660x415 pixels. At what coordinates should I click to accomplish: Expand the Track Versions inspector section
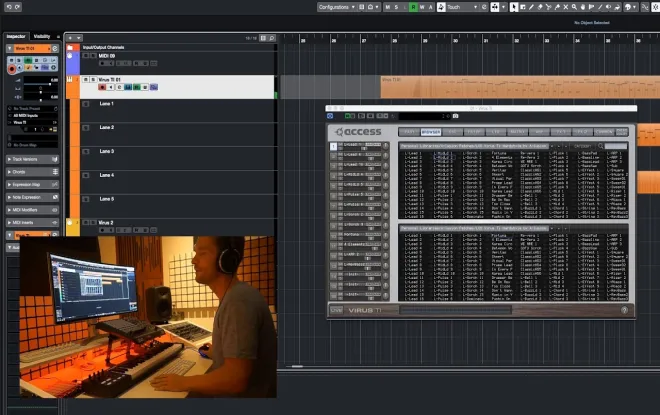[x=32, y=159]
